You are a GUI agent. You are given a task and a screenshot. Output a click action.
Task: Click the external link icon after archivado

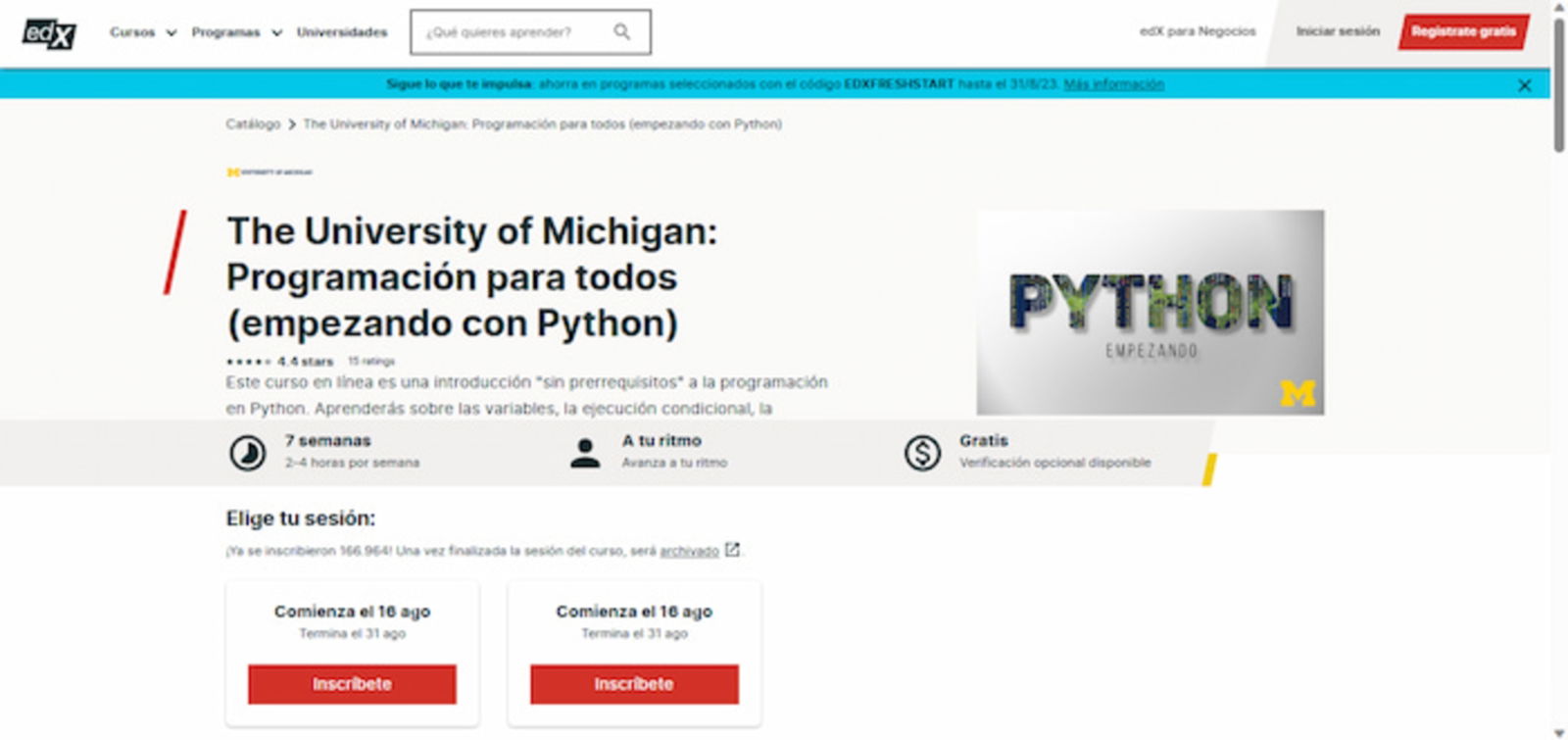(732, 551)
